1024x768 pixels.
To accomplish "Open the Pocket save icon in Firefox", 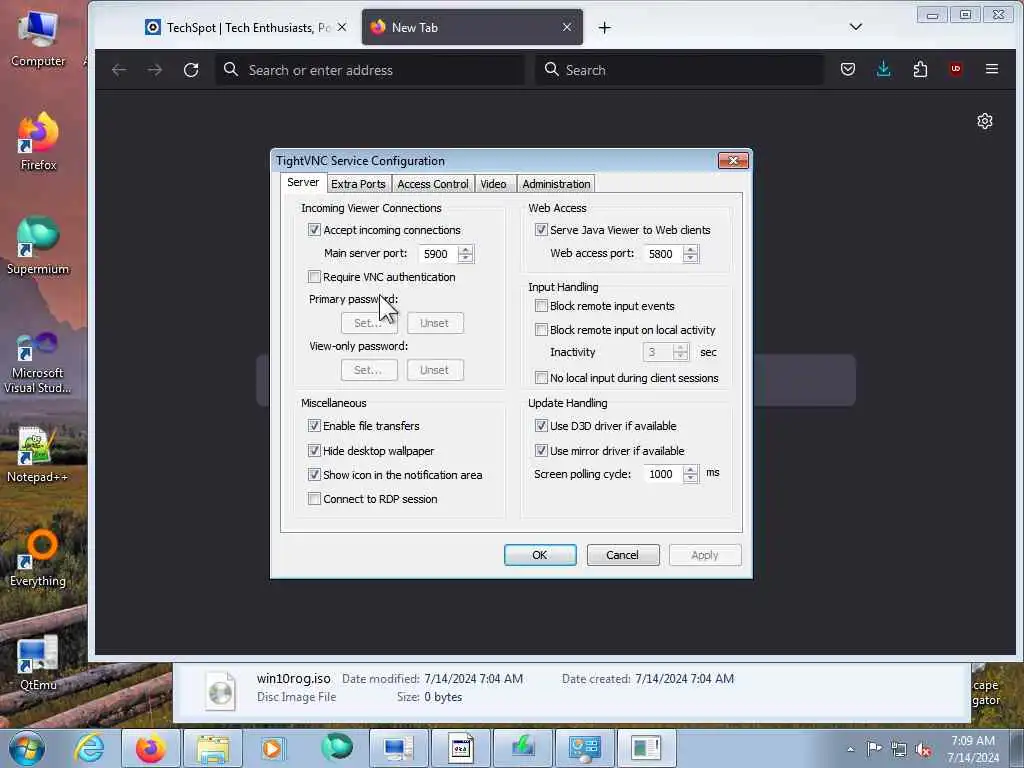I will (x=848, y=69).
